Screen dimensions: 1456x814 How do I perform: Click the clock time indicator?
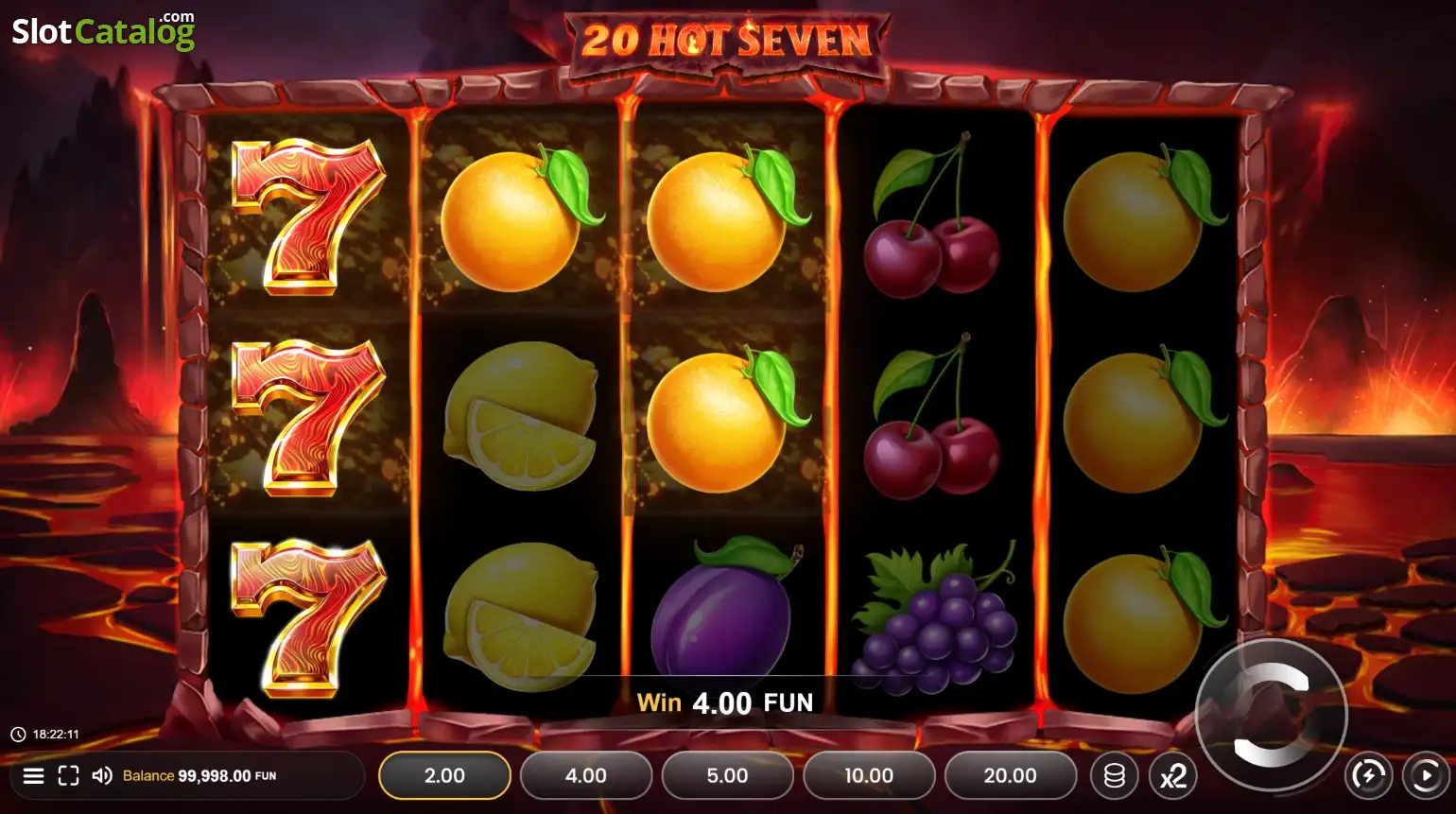[45, 734]
